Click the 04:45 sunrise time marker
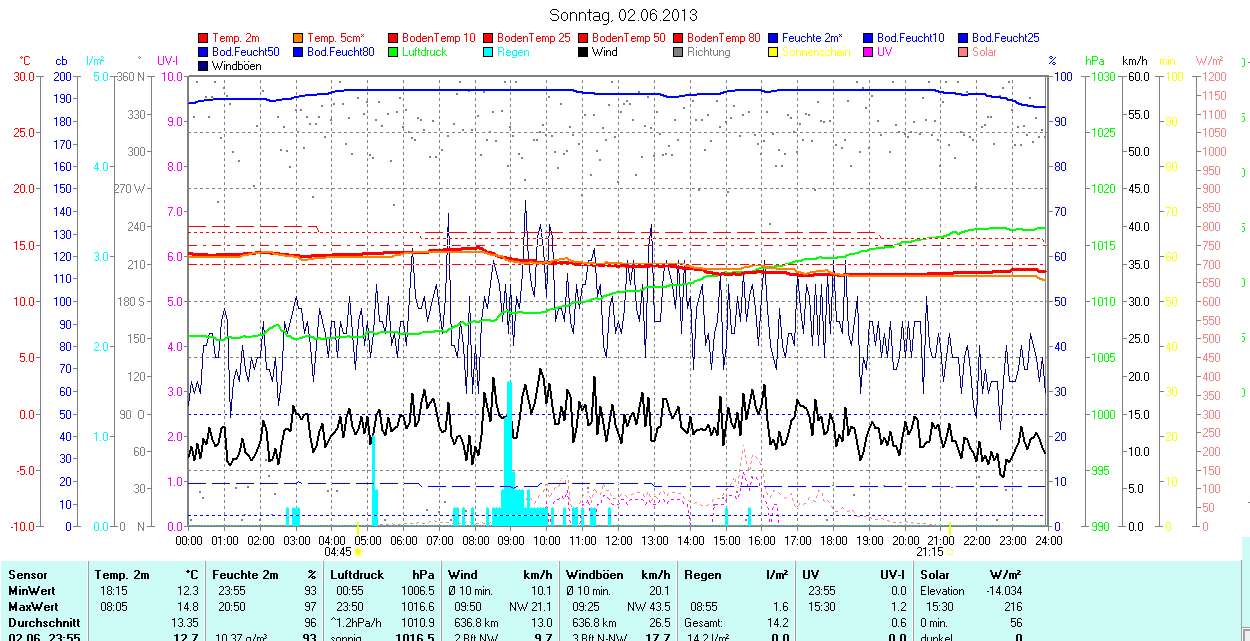This screenshot has width=1250, height=641. pyautogui.click(x=338, y=551)
